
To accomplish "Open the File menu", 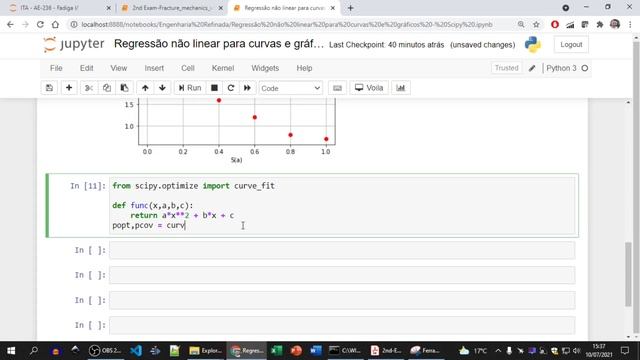I will tap(56, 68).
